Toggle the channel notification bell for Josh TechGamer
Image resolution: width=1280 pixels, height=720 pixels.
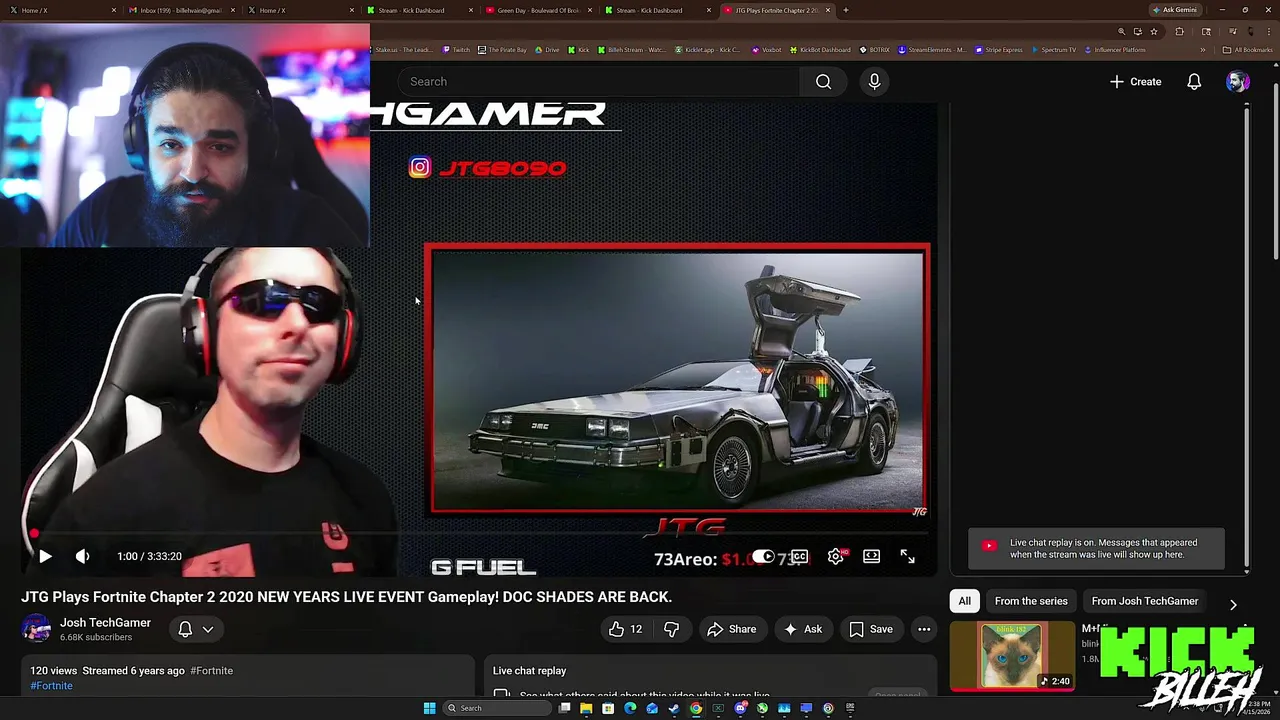pos(185,629)
